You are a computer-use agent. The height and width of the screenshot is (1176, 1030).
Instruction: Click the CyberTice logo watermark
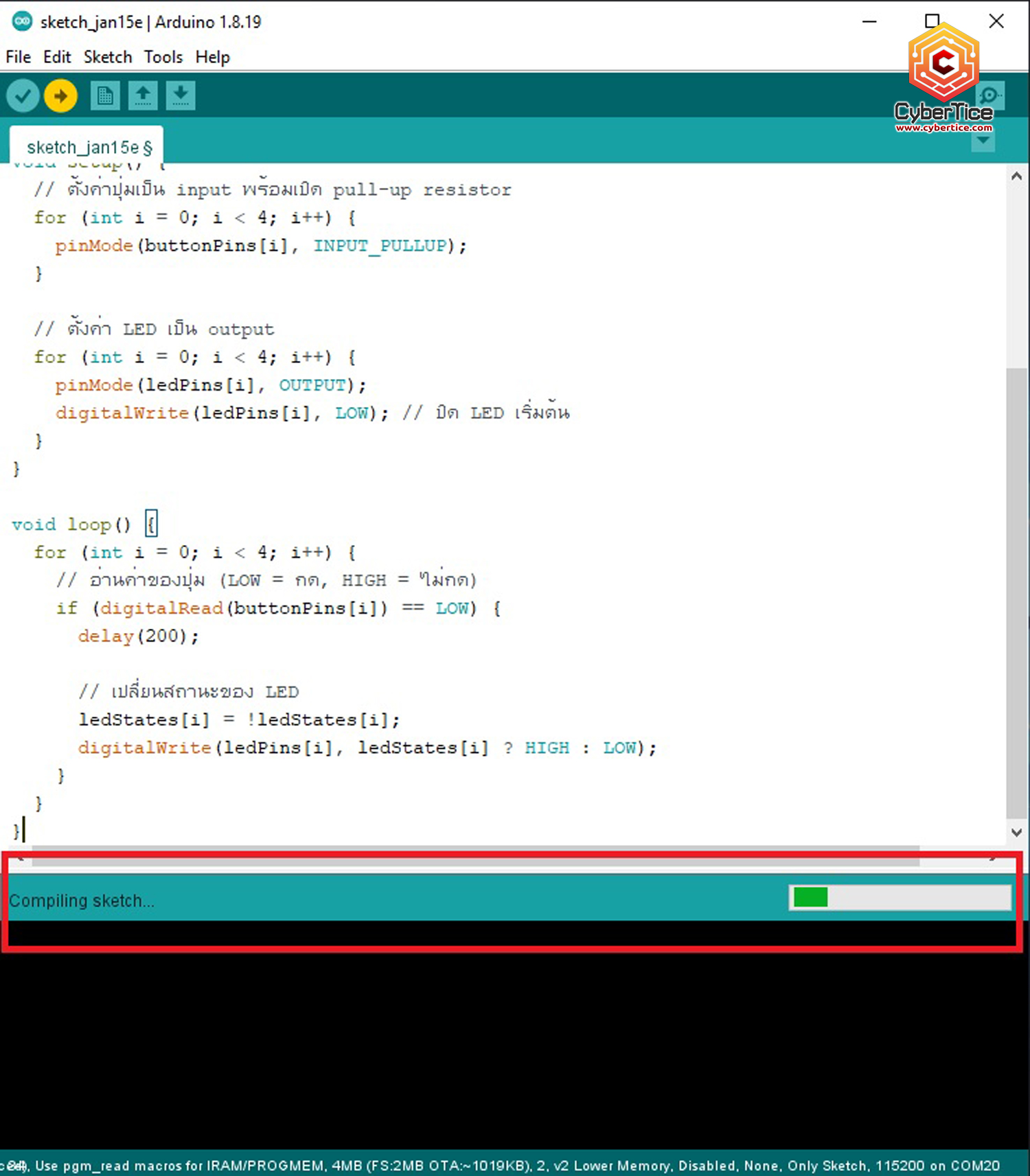[943, 77]
